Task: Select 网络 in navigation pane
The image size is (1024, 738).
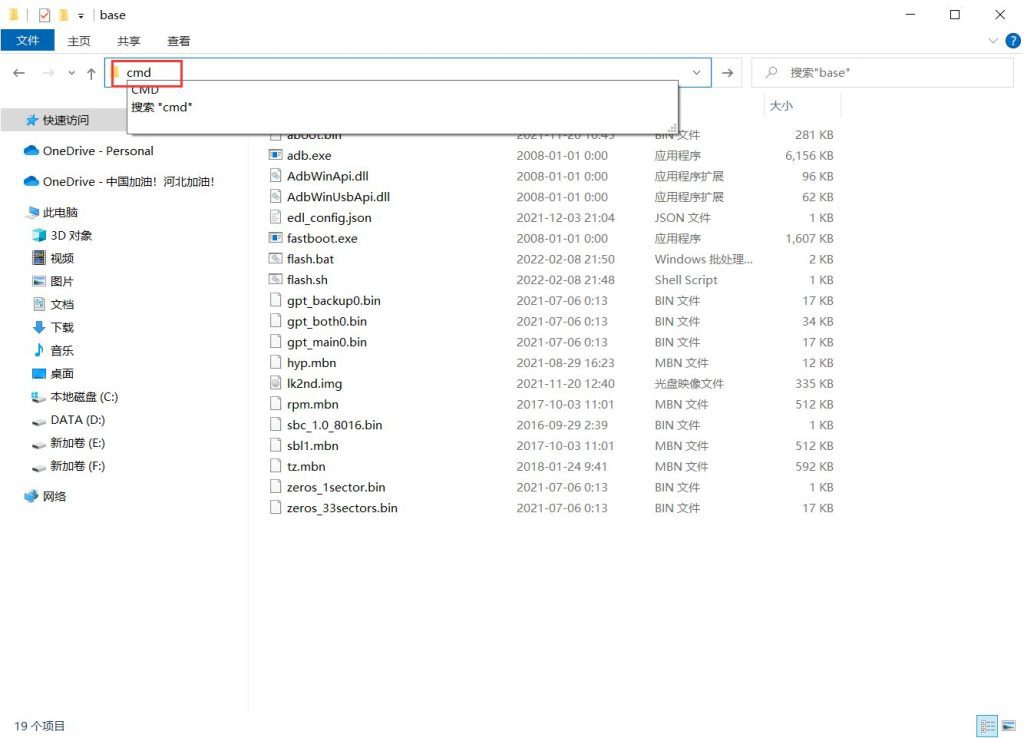Action: tap(54, 496)
